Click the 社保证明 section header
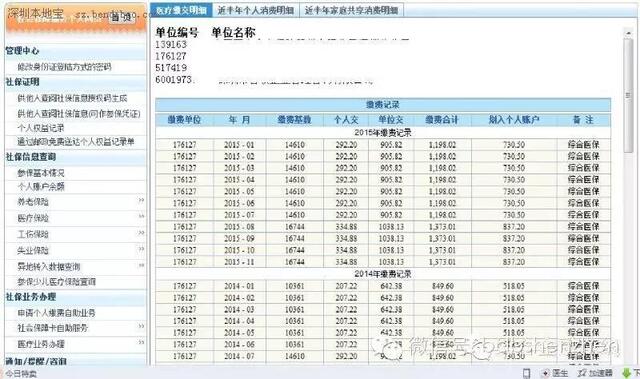Image resolution: width=640 pixels, height=379 pixels. 22,82
